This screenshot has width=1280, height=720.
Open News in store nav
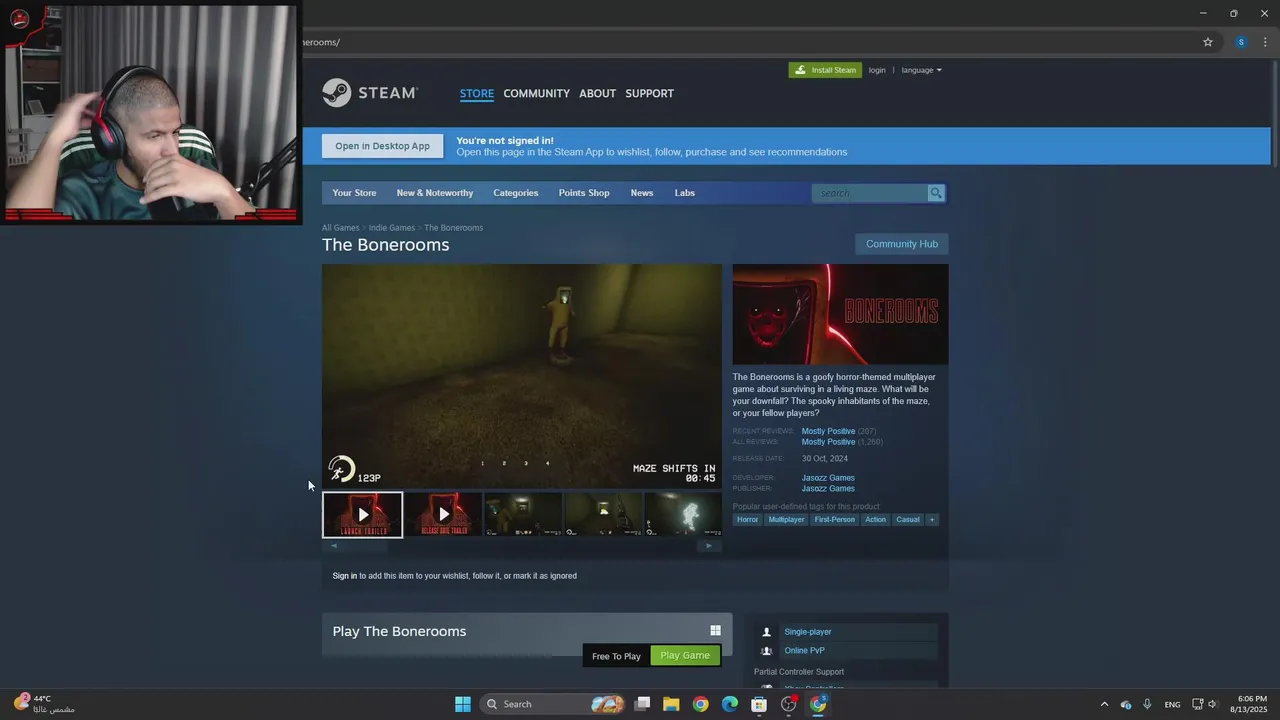pos(642,193)
